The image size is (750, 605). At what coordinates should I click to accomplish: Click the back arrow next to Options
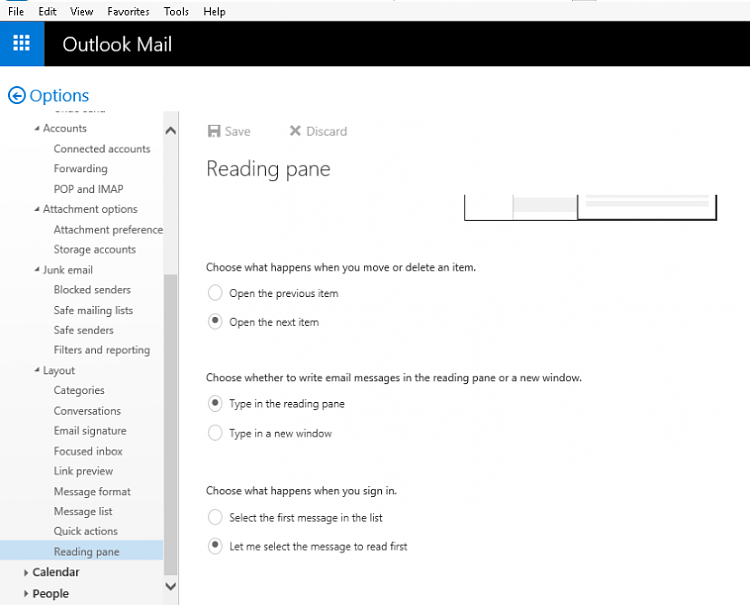click(16, 96)
